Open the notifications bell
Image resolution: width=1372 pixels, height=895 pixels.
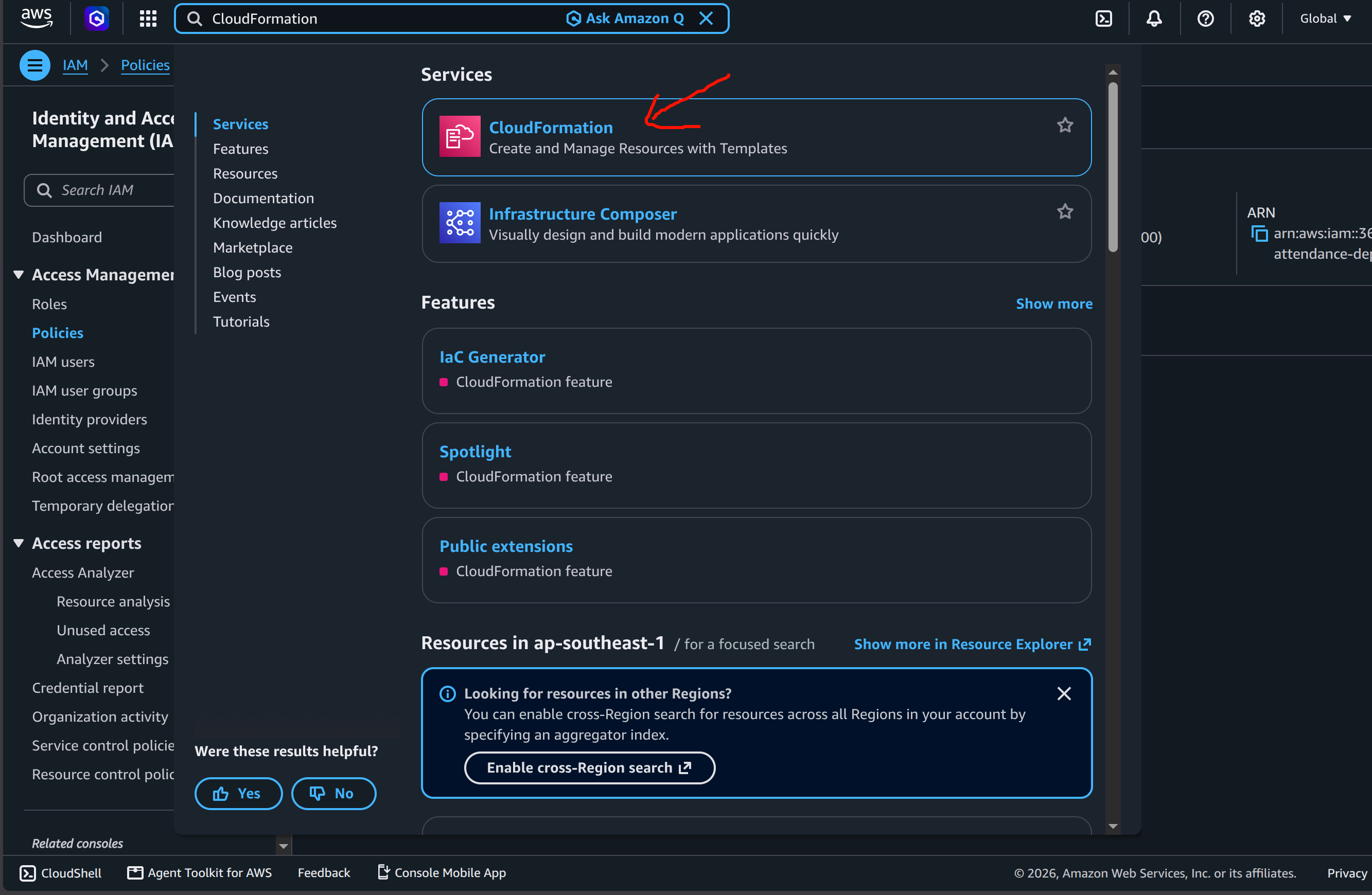tap(1154, 19)
